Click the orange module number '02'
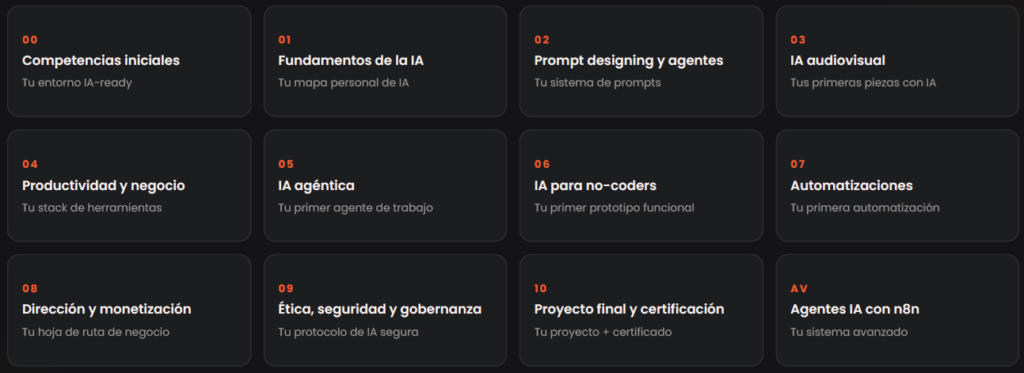 pyautogui.click(x=541, y=40)
